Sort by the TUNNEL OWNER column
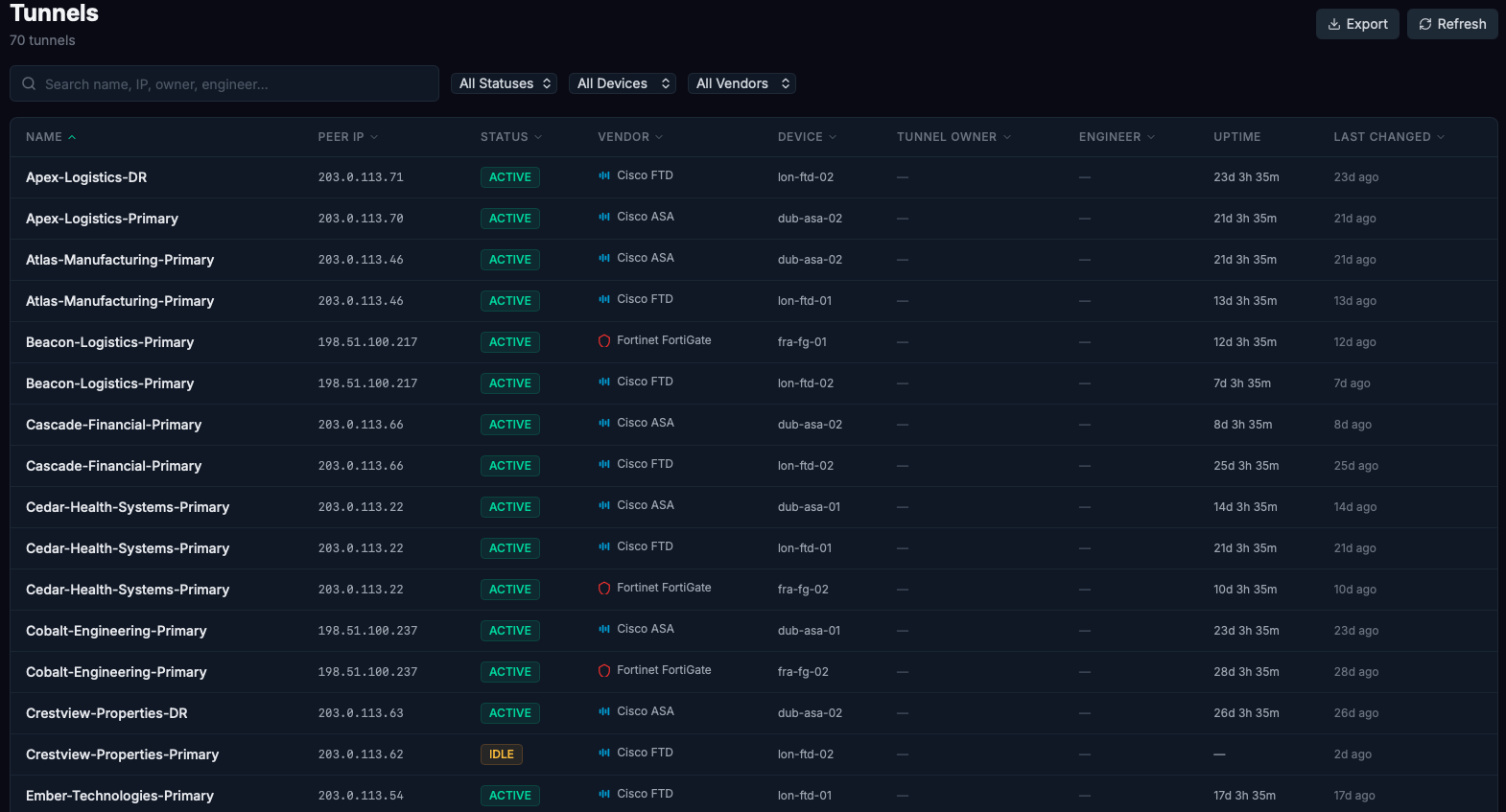This screenshot has width=1506, height=812. (x=953, y=137)
